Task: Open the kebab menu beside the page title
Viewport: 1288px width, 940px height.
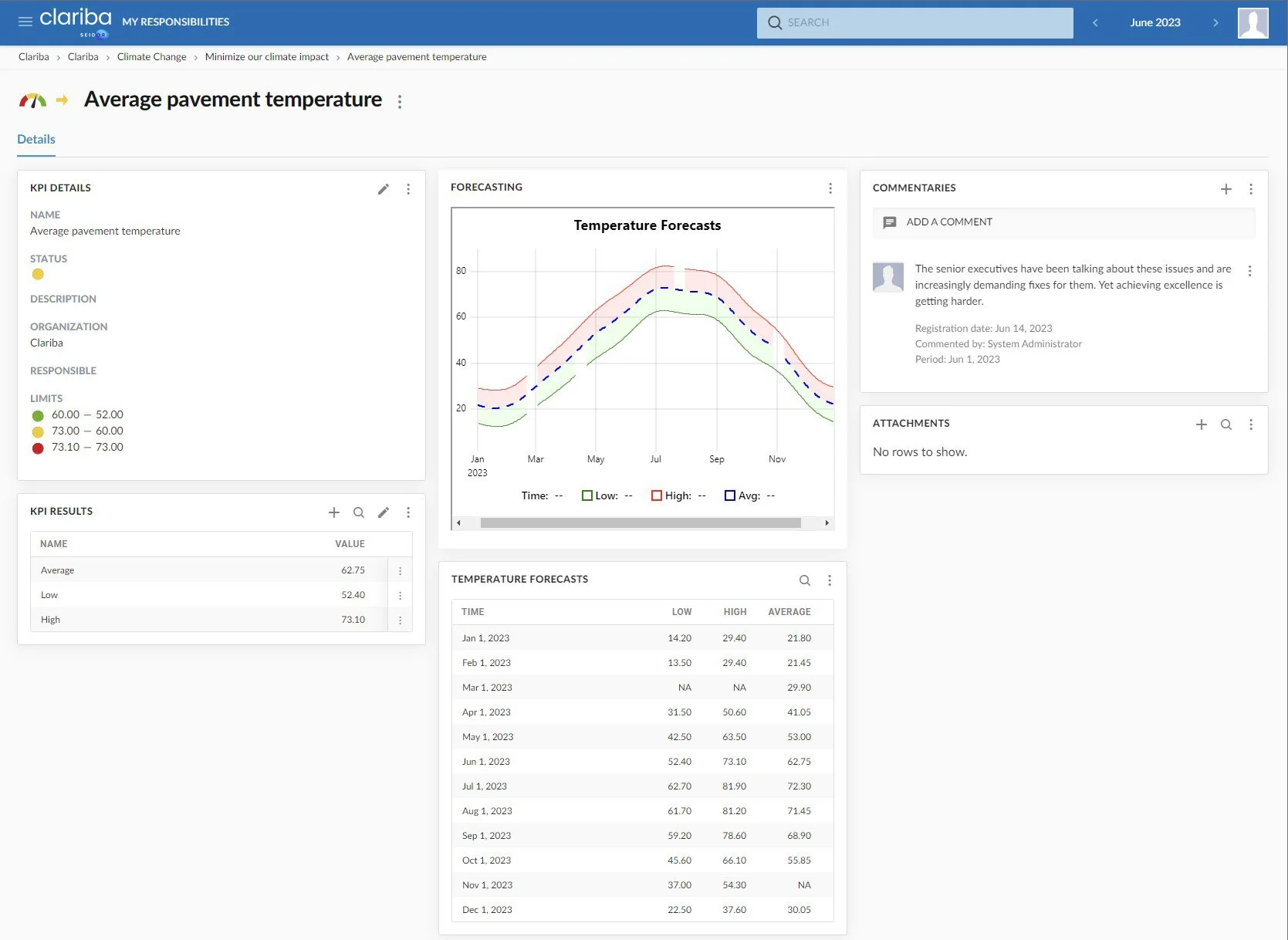Action: [400, 101]
